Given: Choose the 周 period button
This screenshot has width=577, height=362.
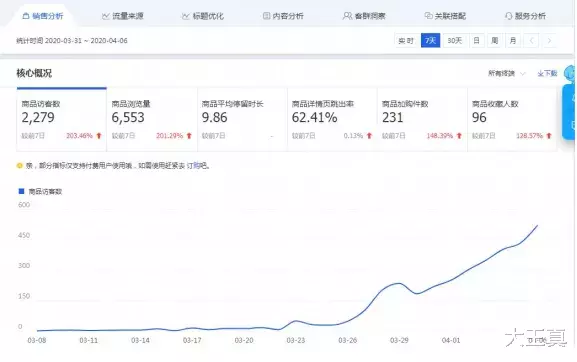Looking at the screenshot, I should (495, 40).
